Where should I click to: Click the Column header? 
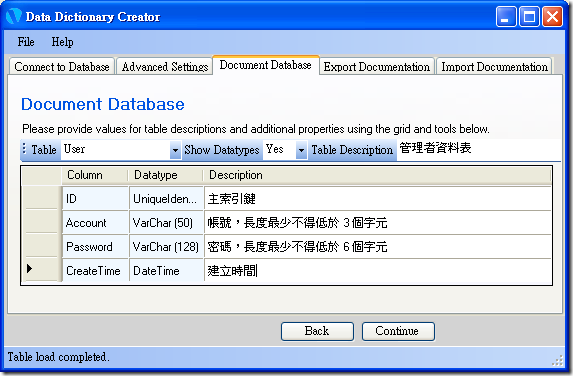pos(95,175)
